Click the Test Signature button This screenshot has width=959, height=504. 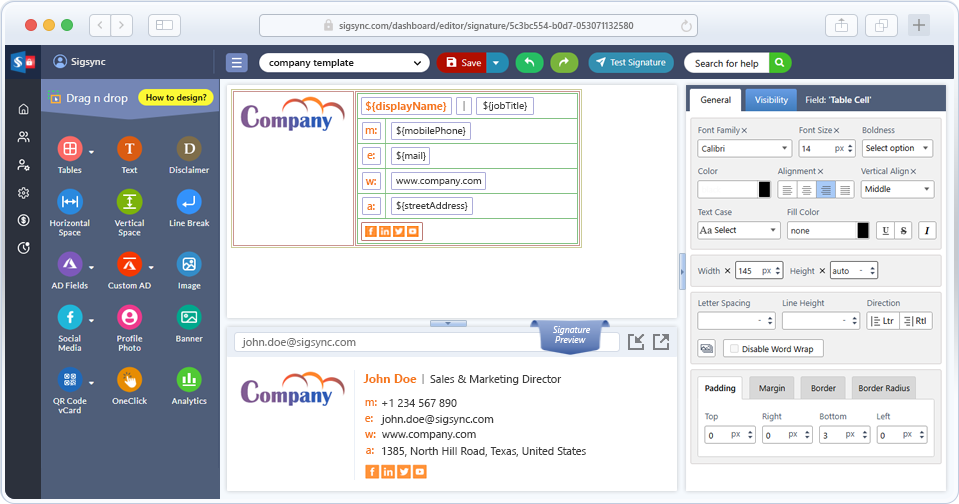point(631,63)
